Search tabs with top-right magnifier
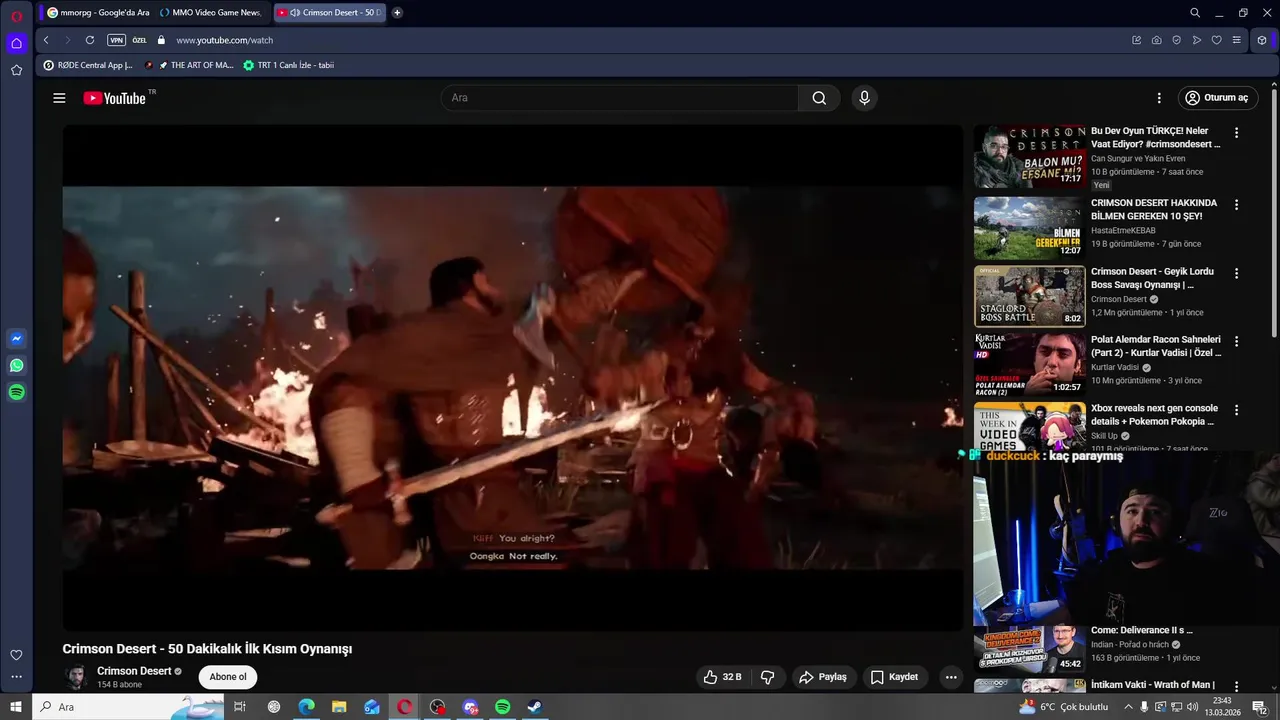 coord(1195,12)
